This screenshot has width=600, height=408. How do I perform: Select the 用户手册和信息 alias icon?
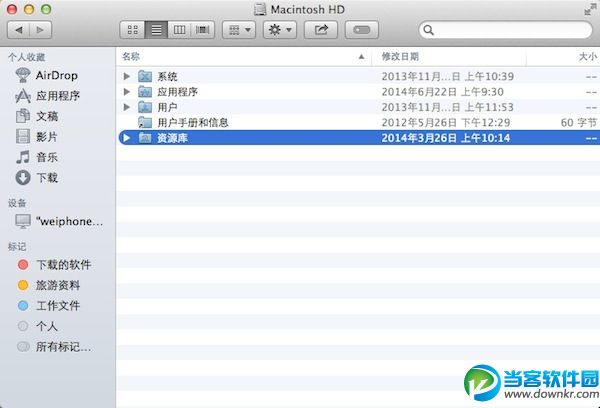point(145,122)
